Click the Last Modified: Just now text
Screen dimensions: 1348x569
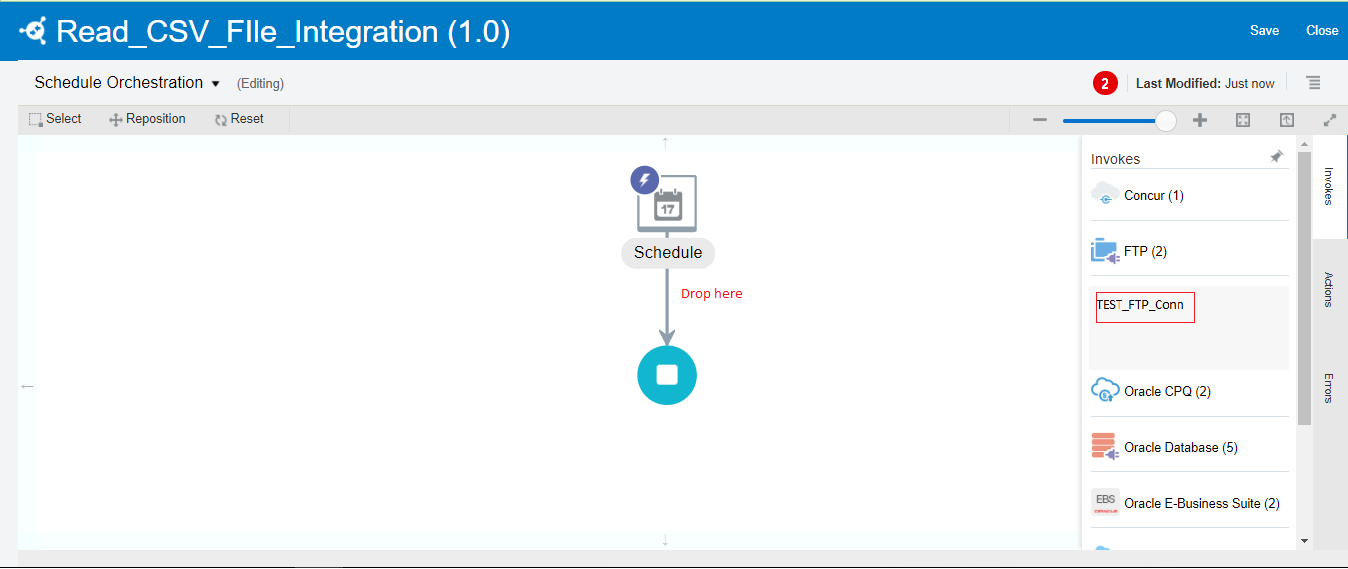pyautogui.click(x=1205, y=84)
